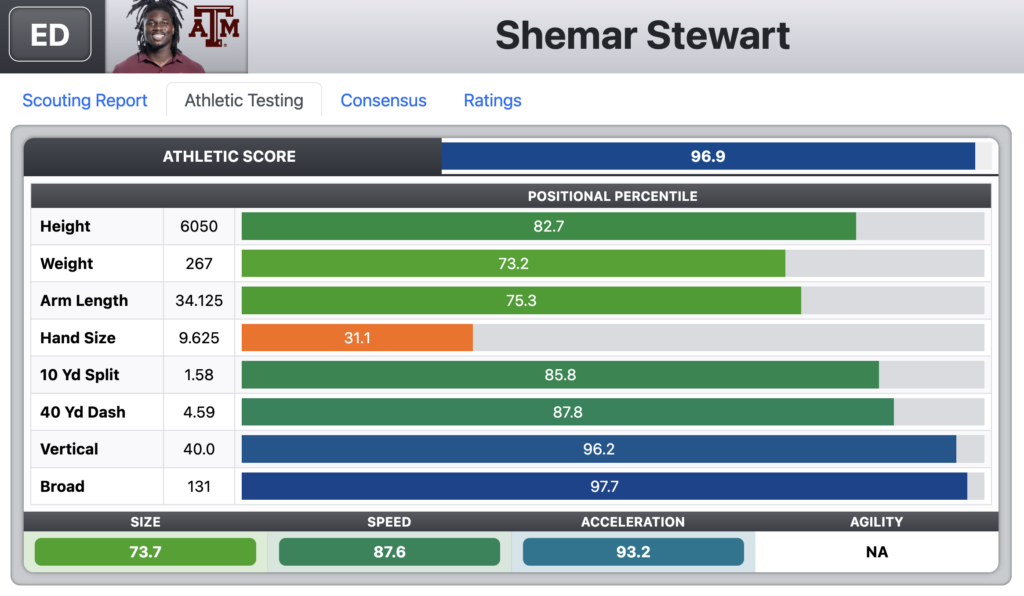
Task: Click the orange Hand Size bar
Action: coord(357,337)
